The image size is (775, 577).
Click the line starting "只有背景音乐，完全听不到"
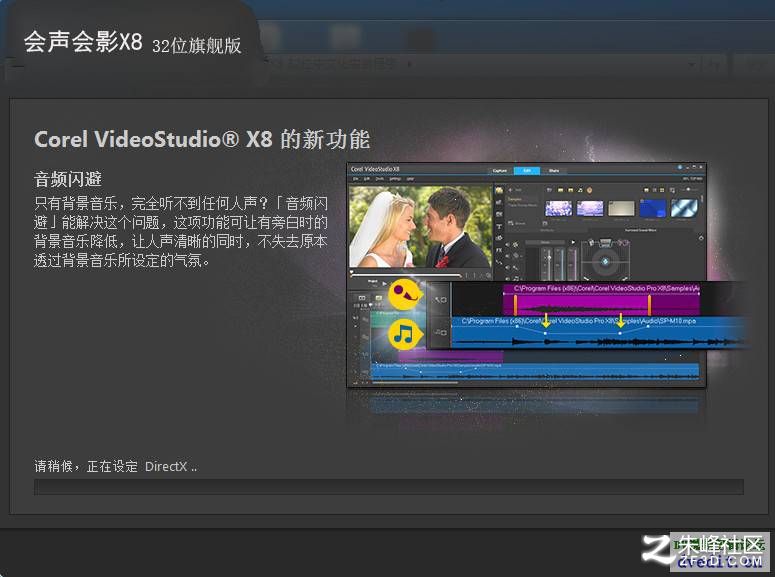coord(181,203)
